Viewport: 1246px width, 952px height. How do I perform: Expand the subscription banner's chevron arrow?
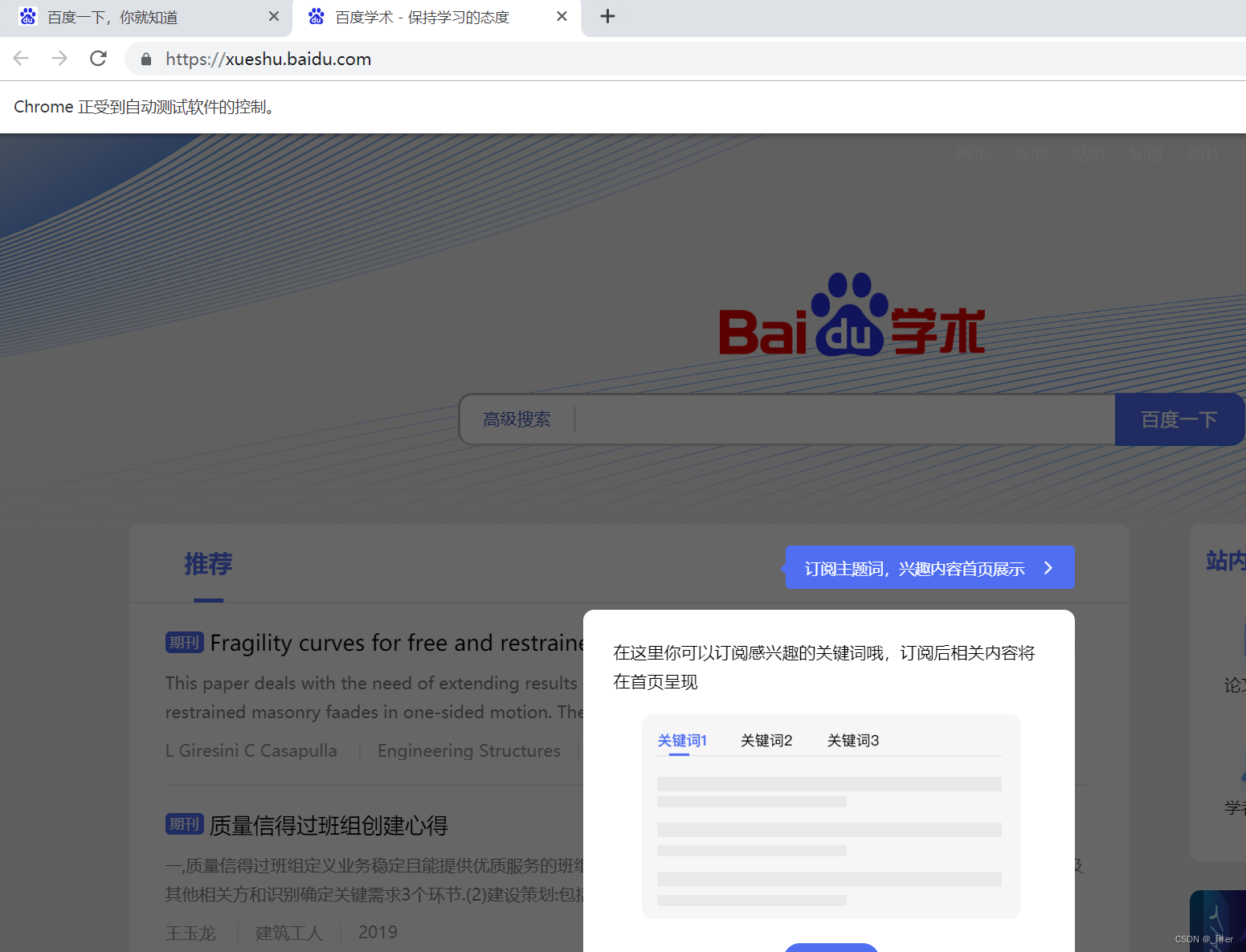coord(1048,568)
